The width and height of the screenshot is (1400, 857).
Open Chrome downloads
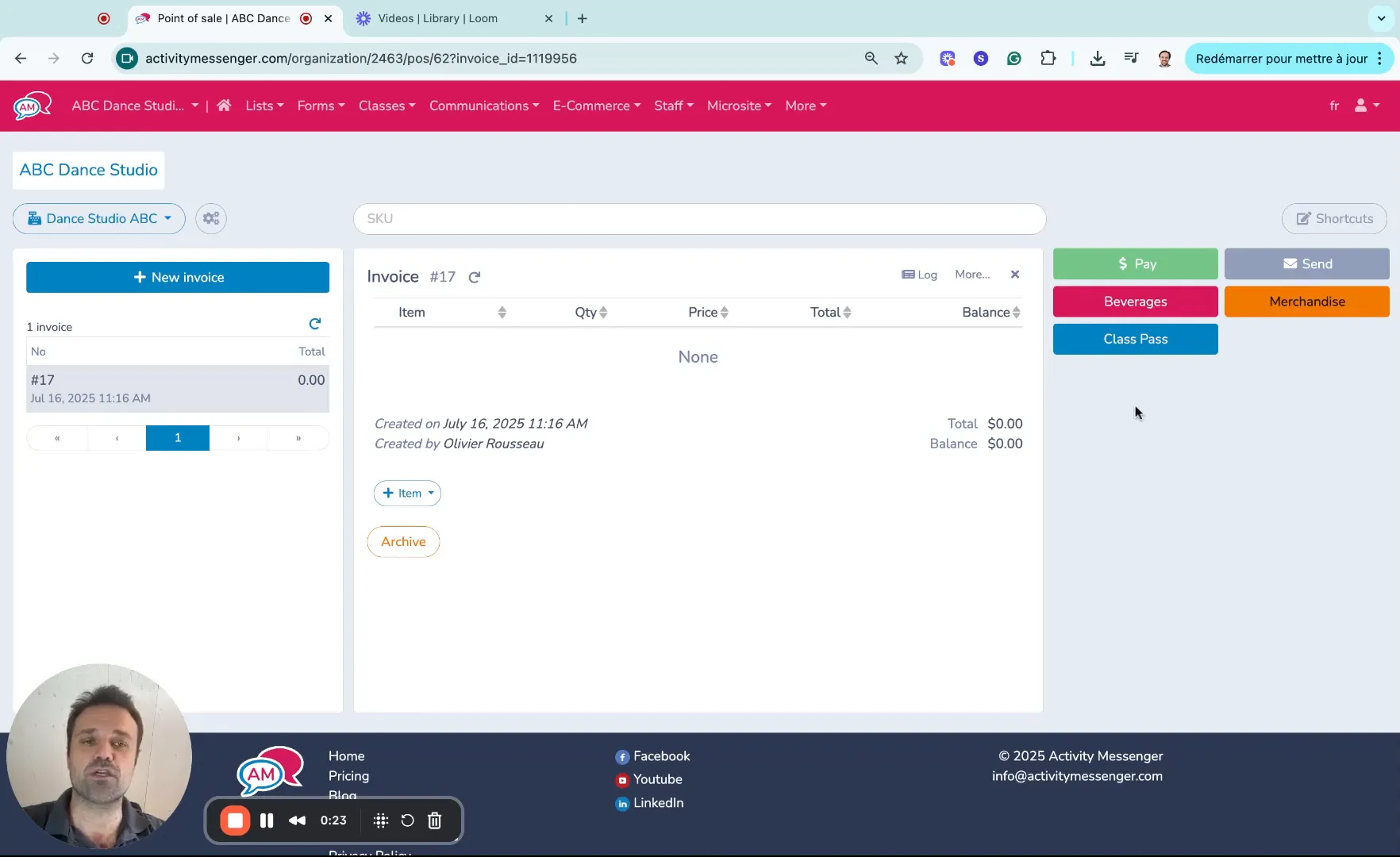1098,59
